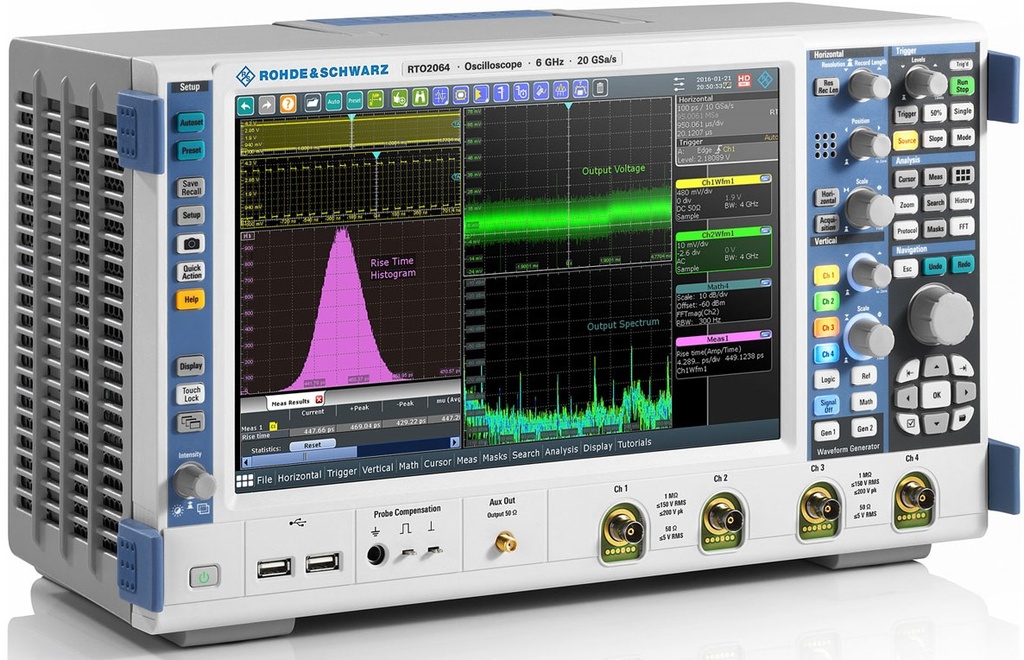Screen dimensions: 1024x660
Task: Open the Tutorials menu
Action: point(634,443)
